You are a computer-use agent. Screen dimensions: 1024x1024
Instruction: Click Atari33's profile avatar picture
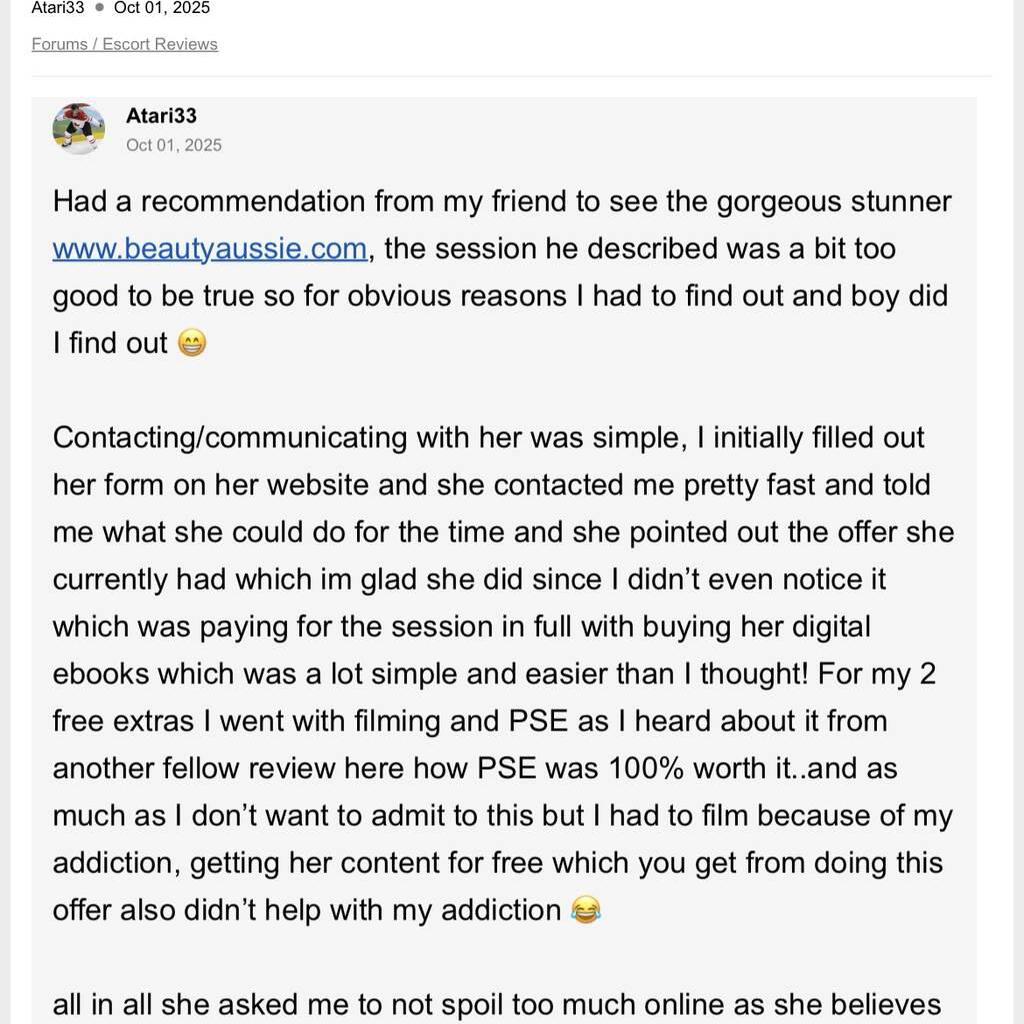pyautogui.click(x=78, y=128)
